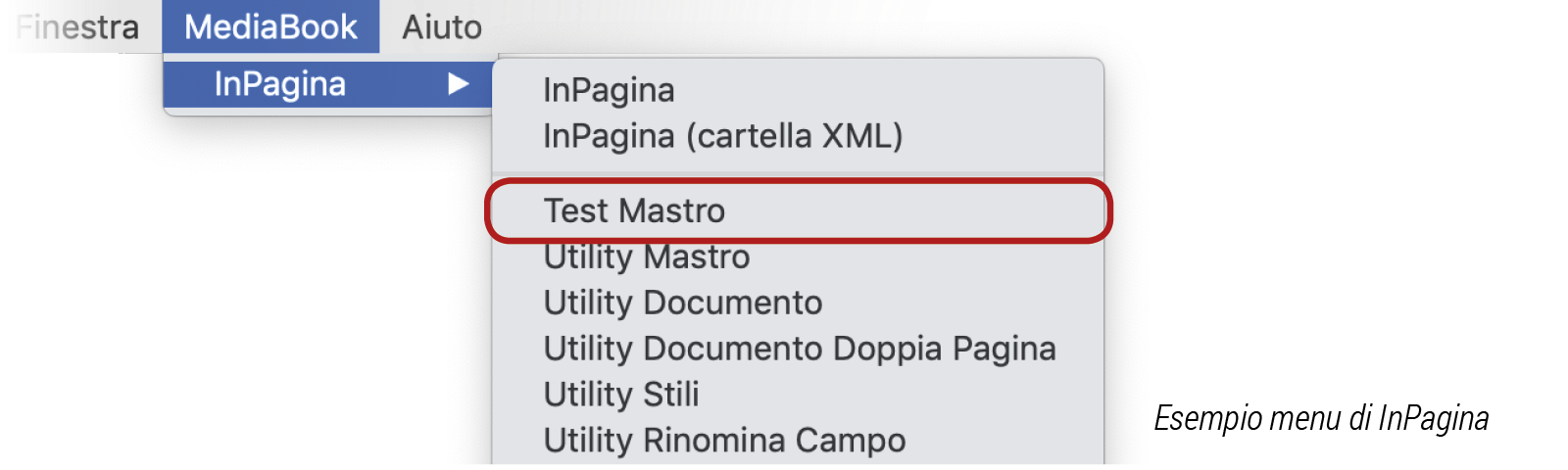This screenshot has width=1568, height=470.
Task: Select InPagina (cartella XML) option
Action: [722, 136]
